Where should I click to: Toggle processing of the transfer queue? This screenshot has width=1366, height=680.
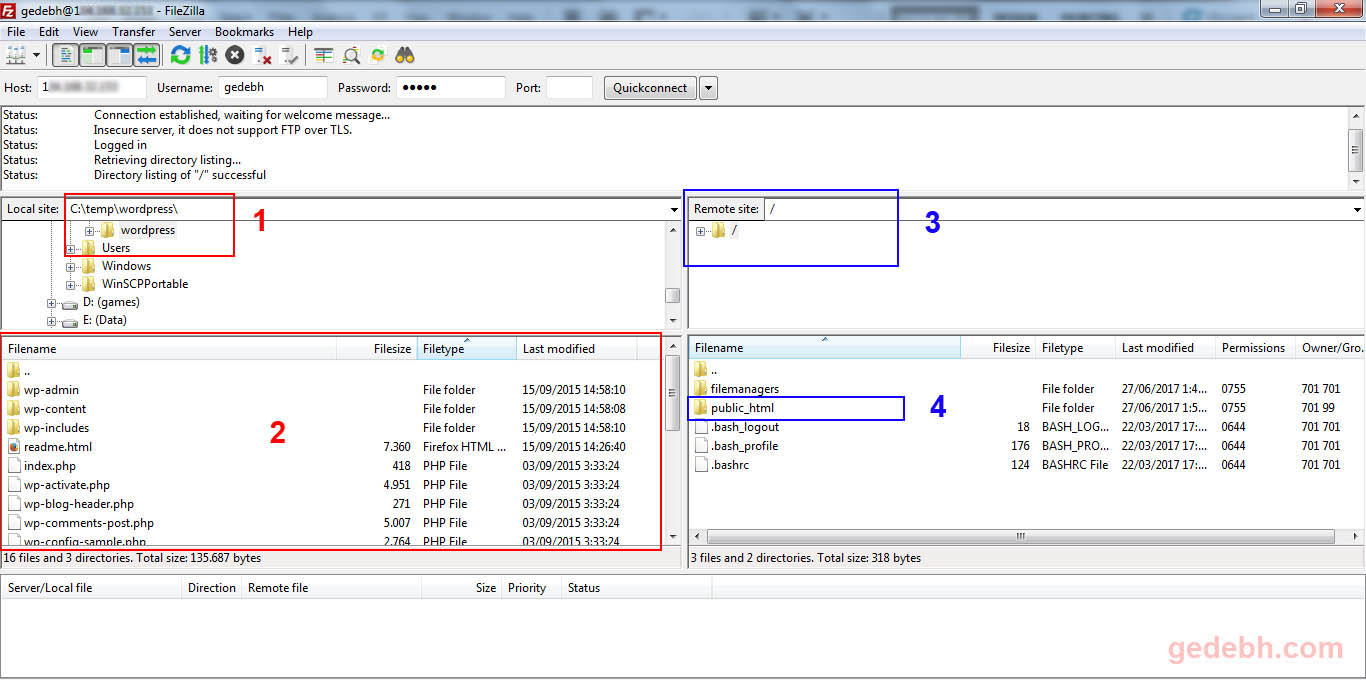pos(208,55)
